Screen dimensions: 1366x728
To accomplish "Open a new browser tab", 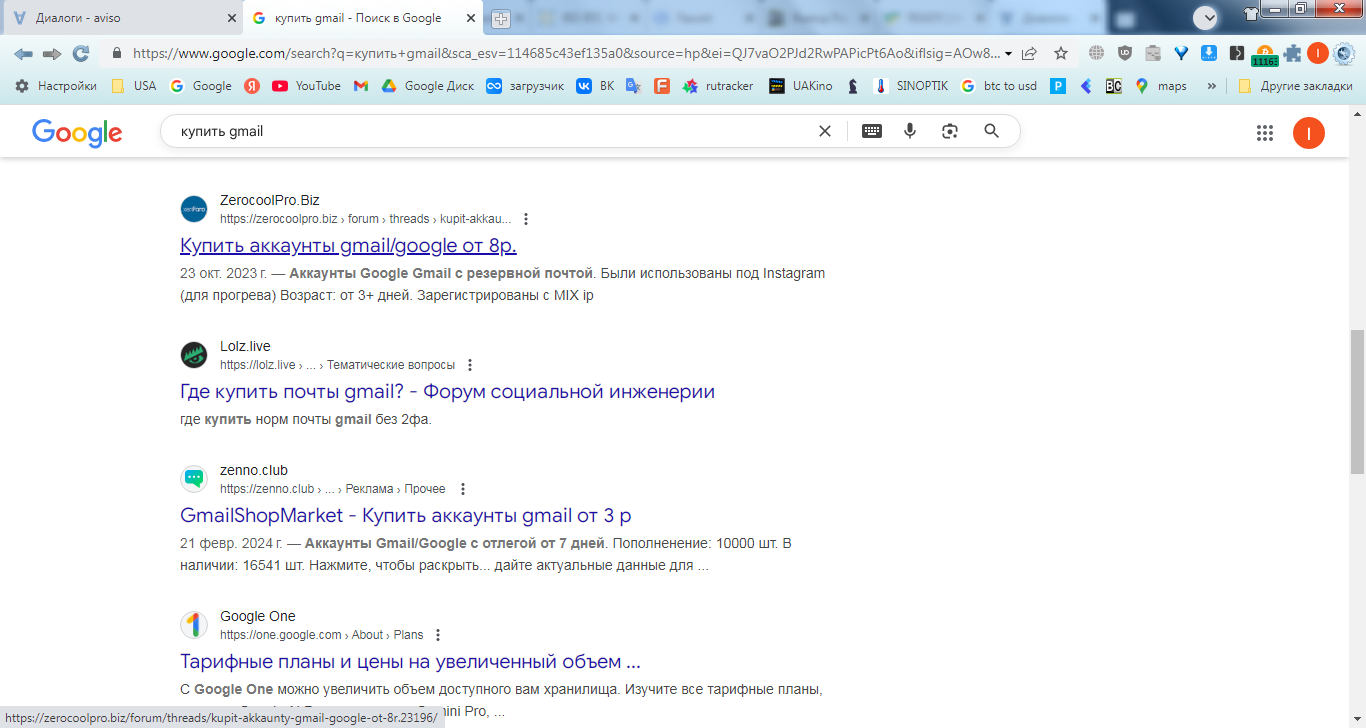I will click(501, 19).
